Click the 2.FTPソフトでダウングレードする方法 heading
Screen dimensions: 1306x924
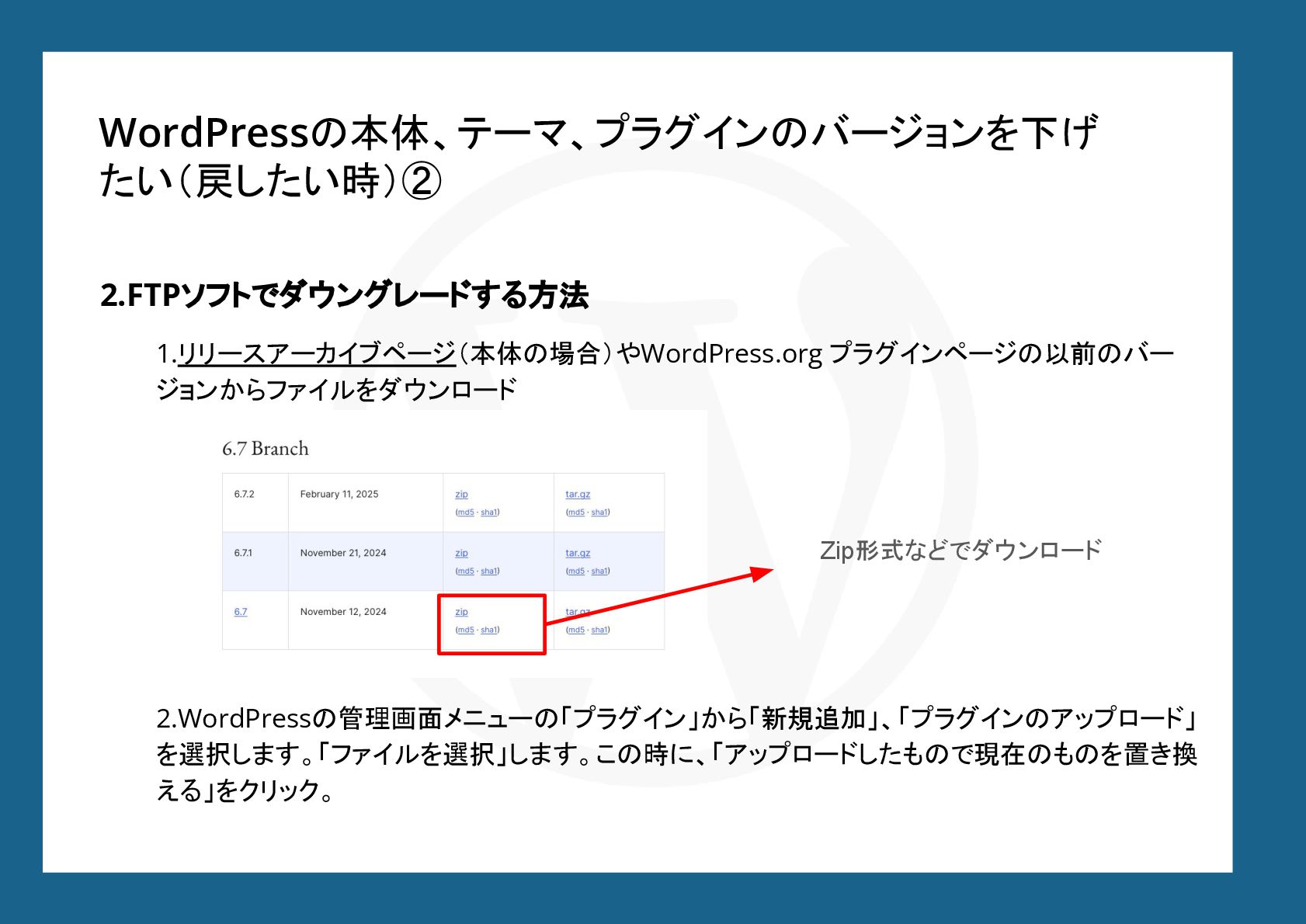tap(344, 295)
